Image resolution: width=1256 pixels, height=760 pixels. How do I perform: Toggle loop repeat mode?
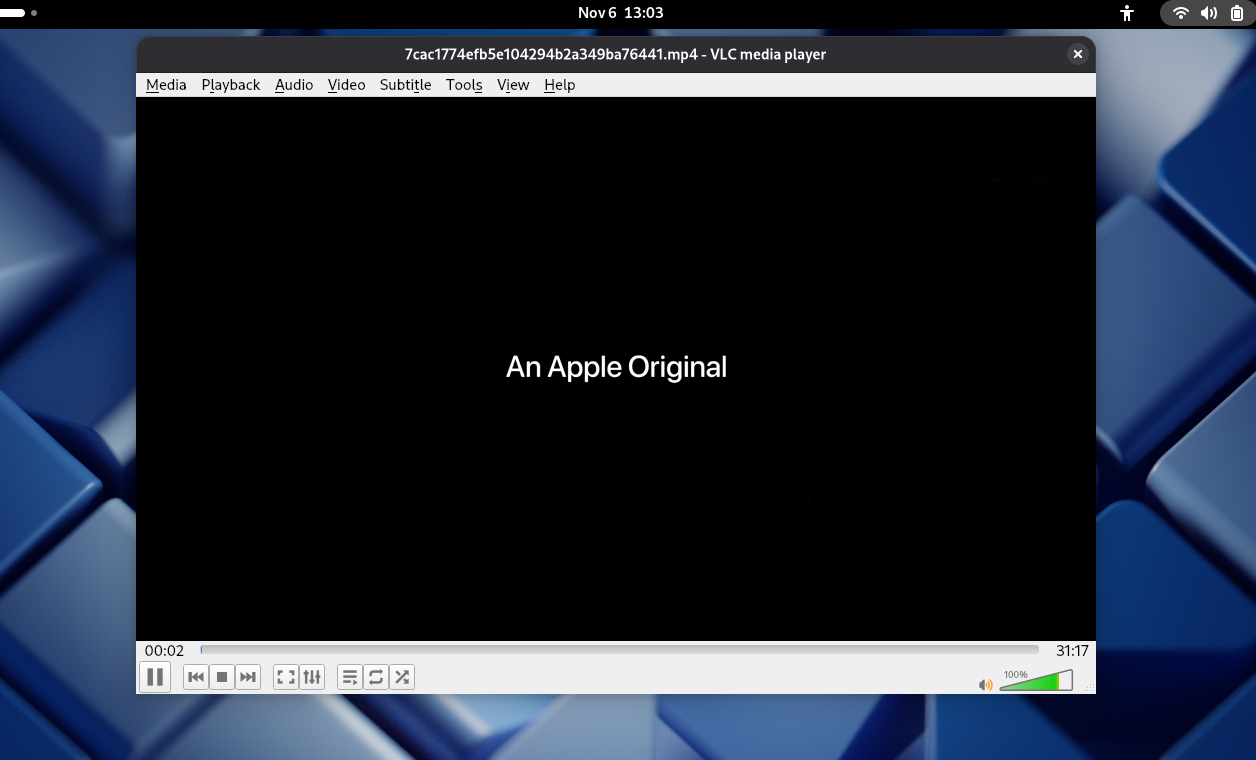pos(376,677)
